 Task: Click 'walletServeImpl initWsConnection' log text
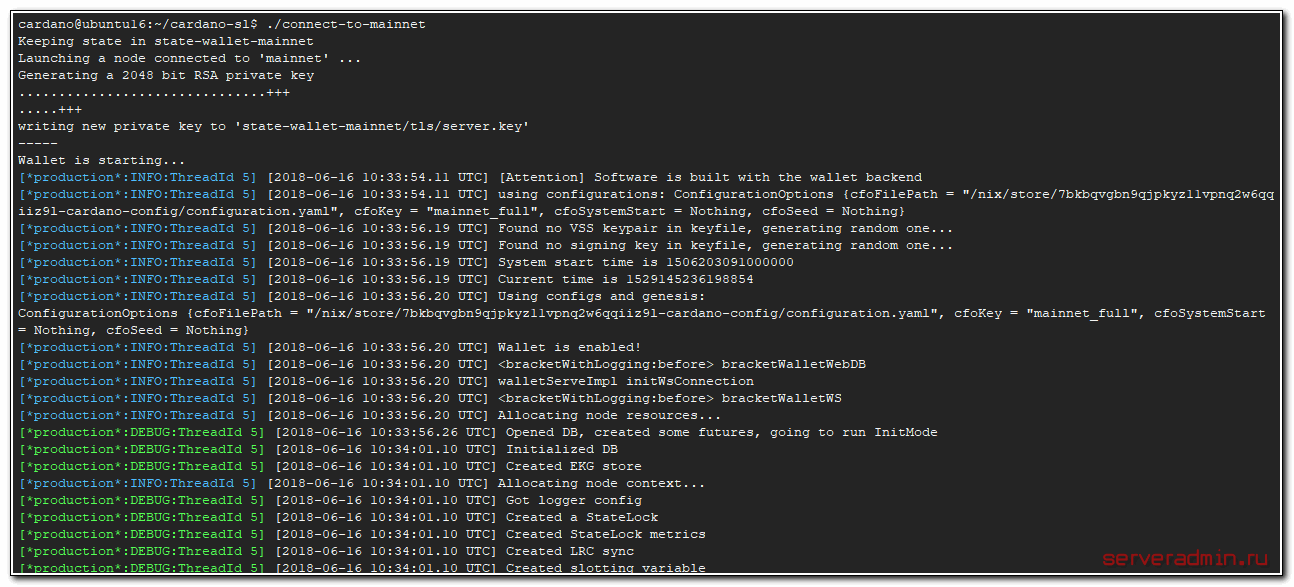[625, 381]
